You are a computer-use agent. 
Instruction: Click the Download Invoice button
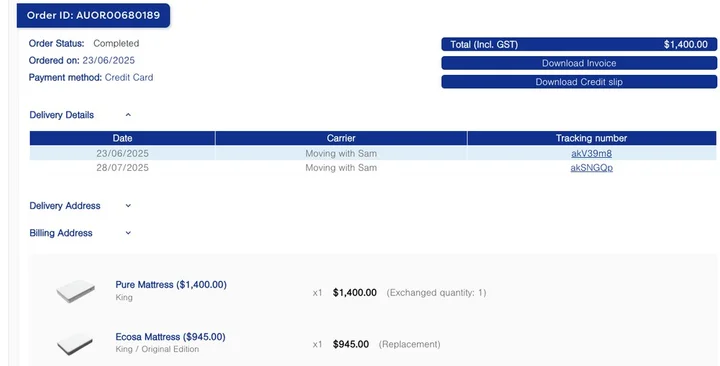(579, 63)
